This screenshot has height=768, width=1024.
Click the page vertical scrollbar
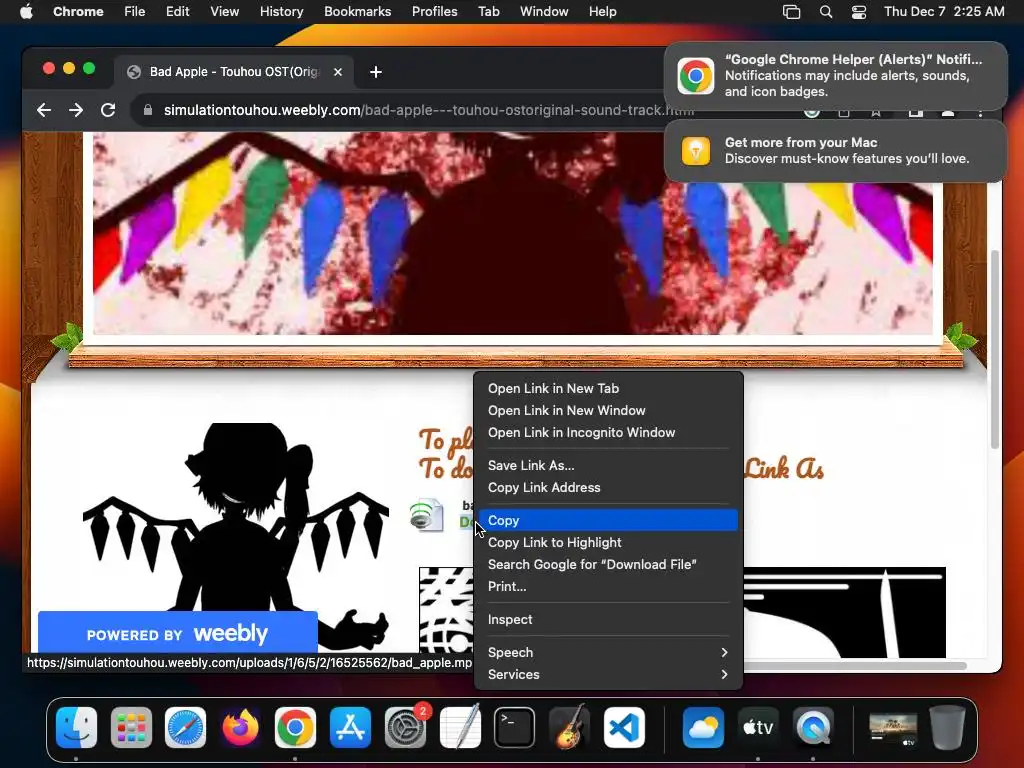click(995, 349)
